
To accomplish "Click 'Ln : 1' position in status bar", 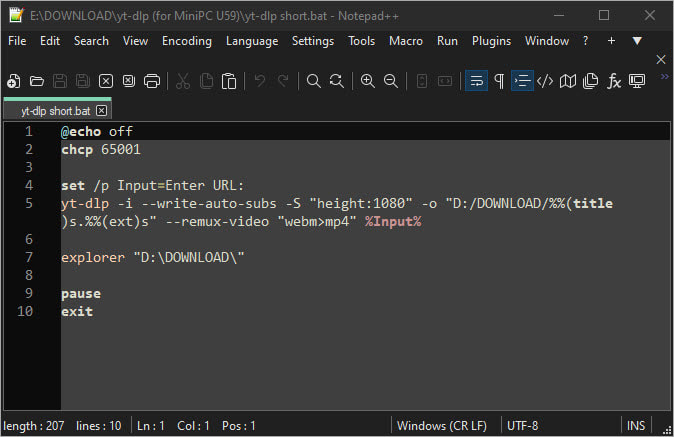I will pyautogui.click(x=150, y=426).
